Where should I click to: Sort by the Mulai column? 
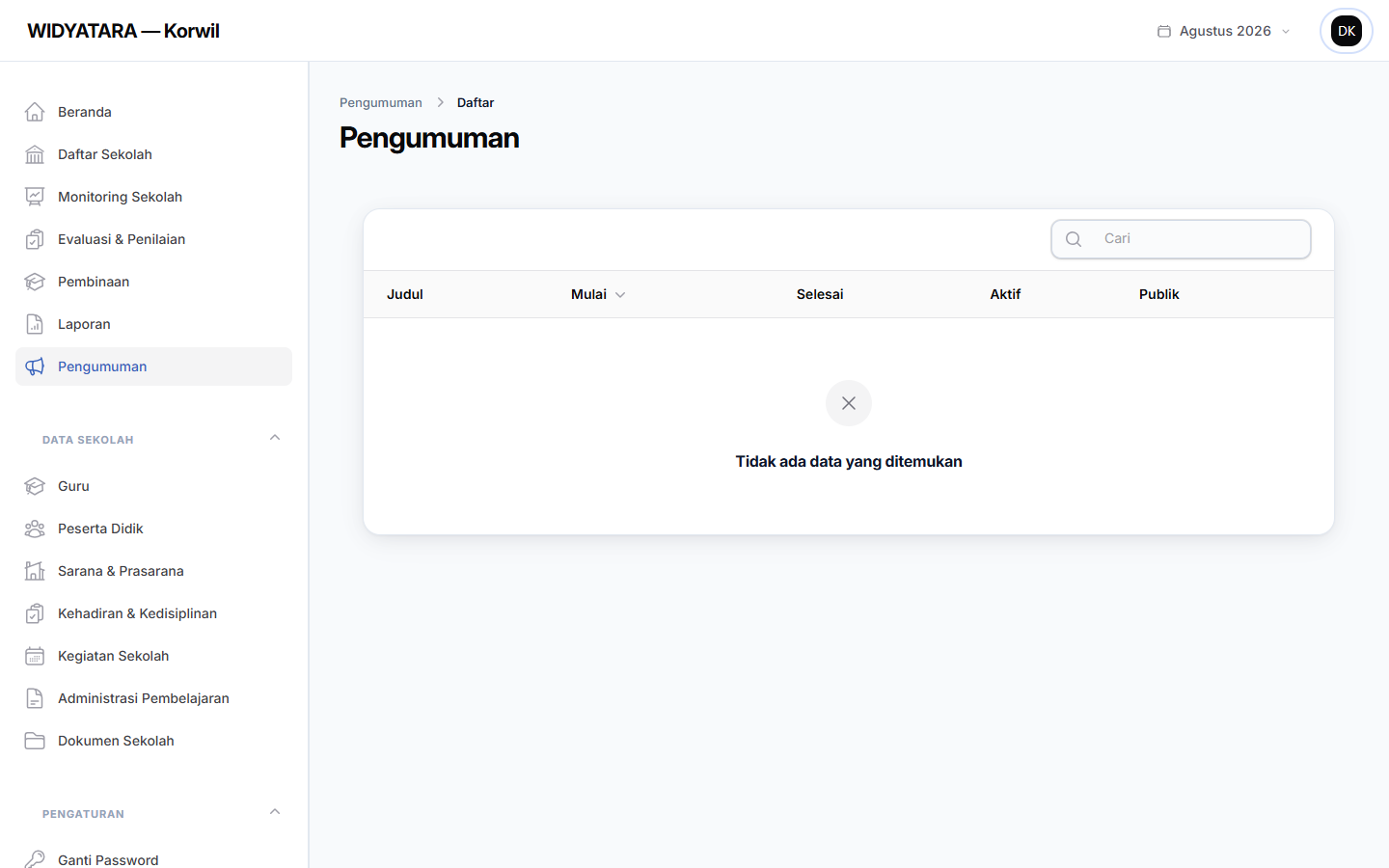[598, 294]
